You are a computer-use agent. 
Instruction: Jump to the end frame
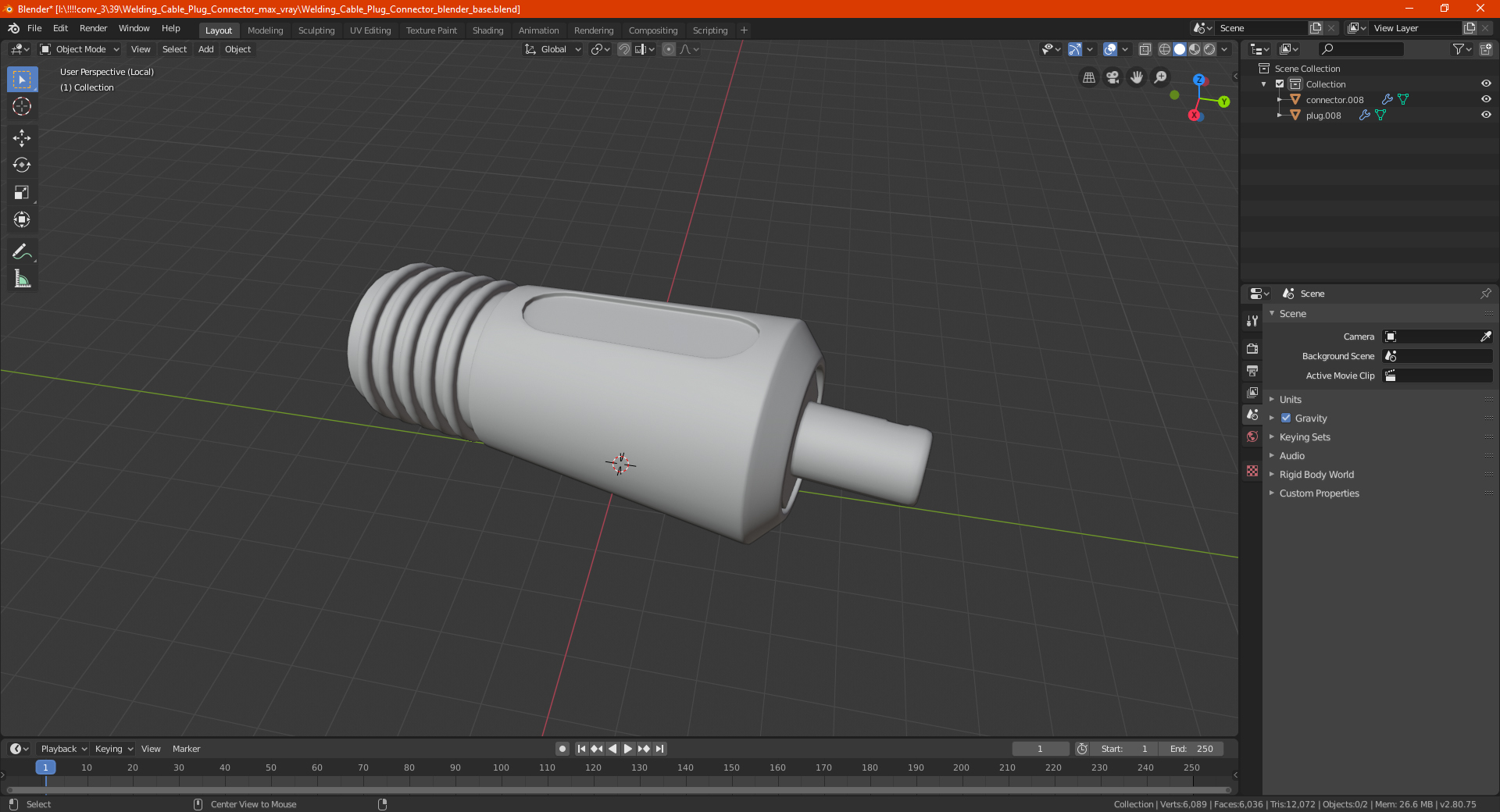[660, 749]
